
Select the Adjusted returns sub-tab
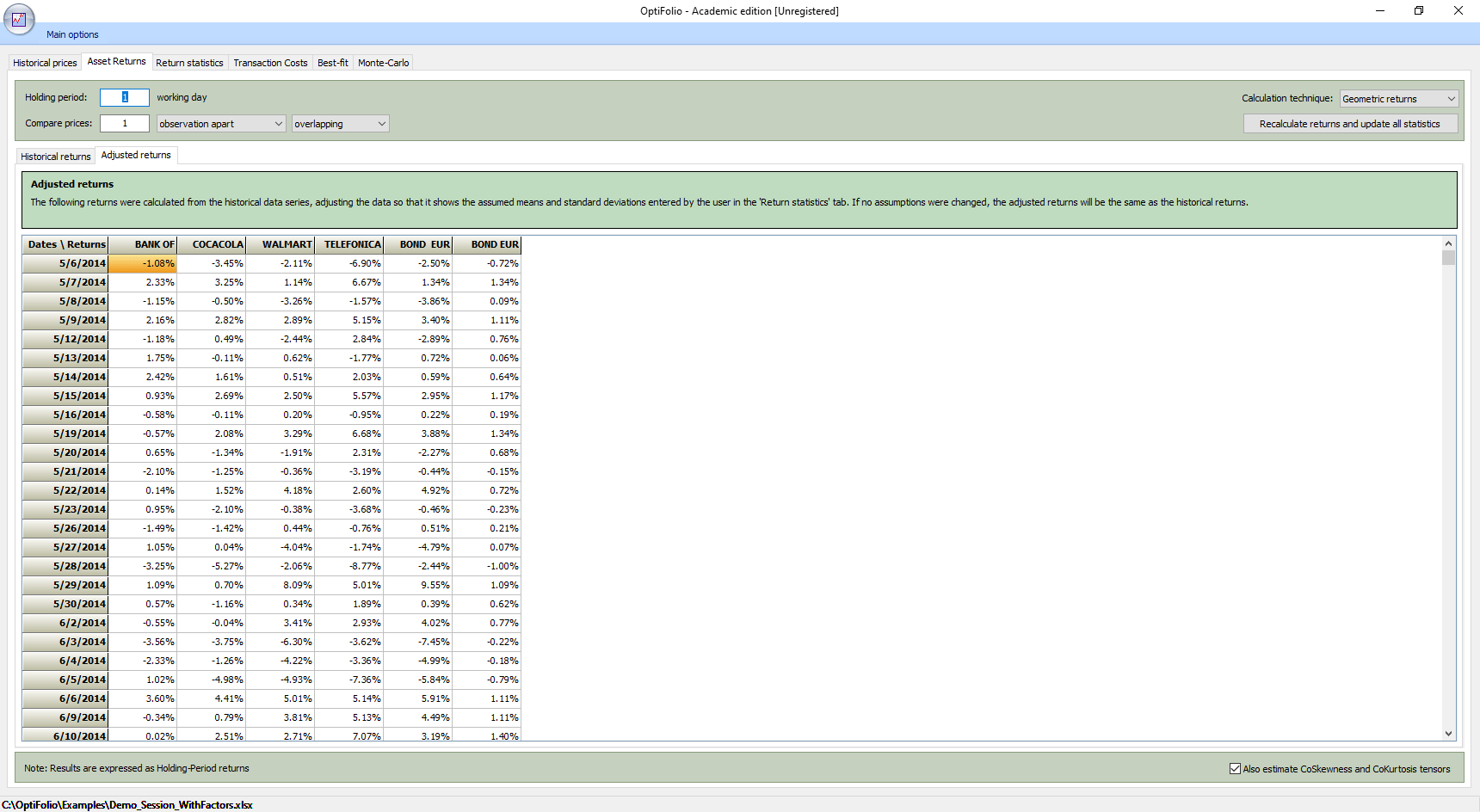pyautogui.click(x=136, y=156)
